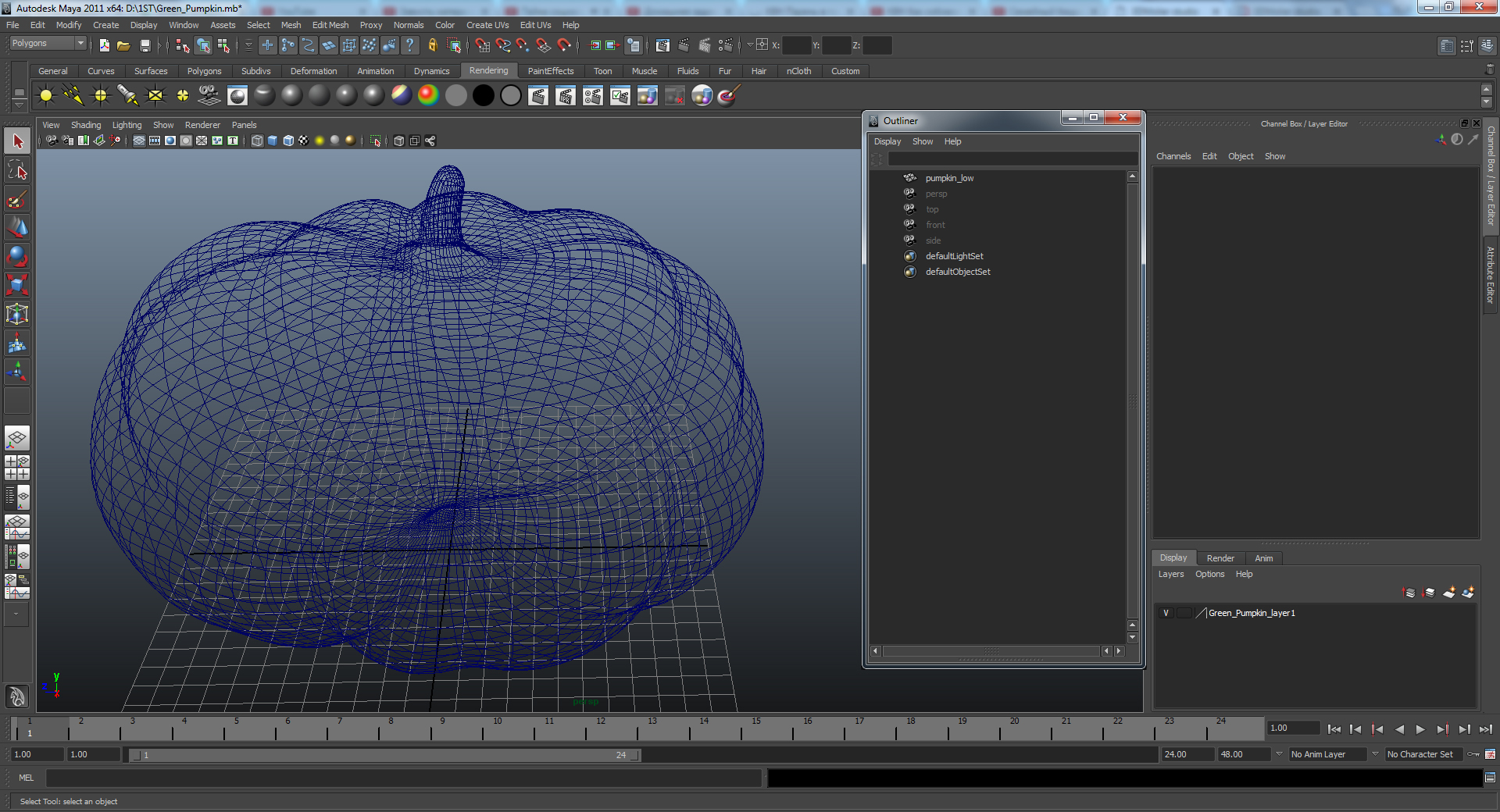Create a spot light from shelf

(x=128, y=96)
